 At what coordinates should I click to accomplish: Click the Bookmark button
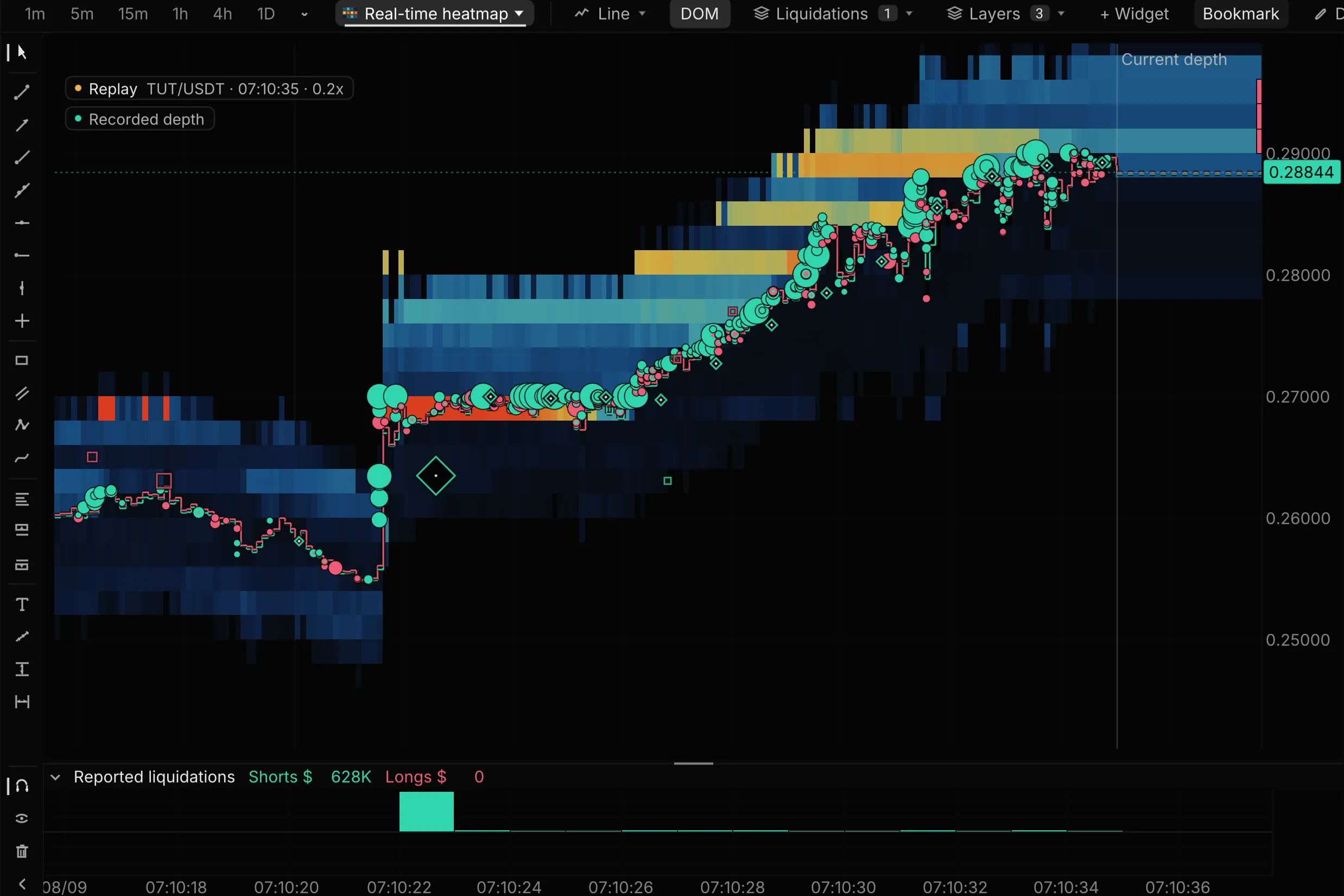(1240, 14)
